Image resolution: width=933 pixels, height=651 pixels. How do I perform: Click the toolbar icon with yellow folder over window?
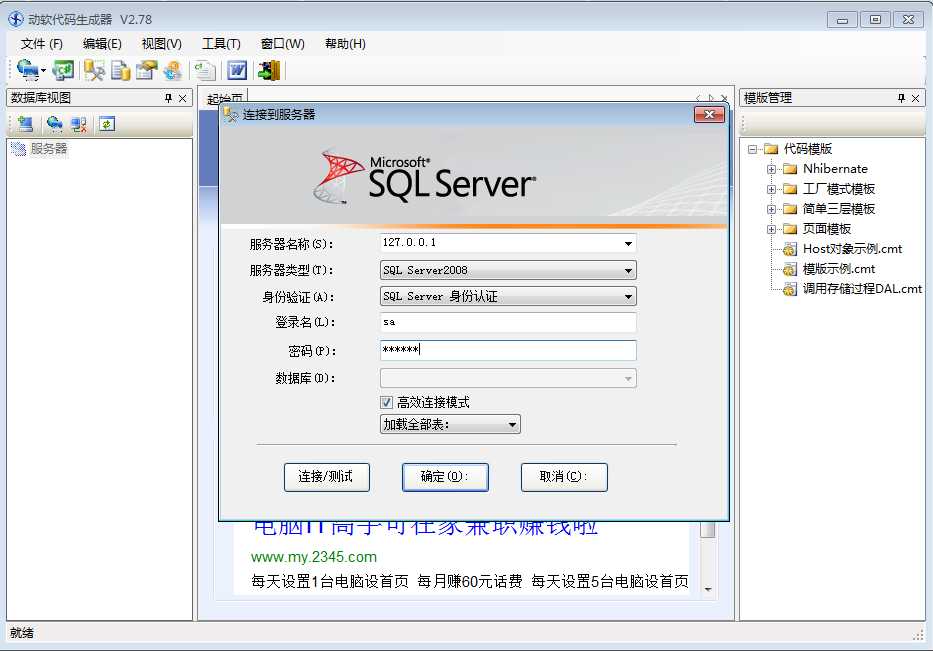tap(146, 70)
